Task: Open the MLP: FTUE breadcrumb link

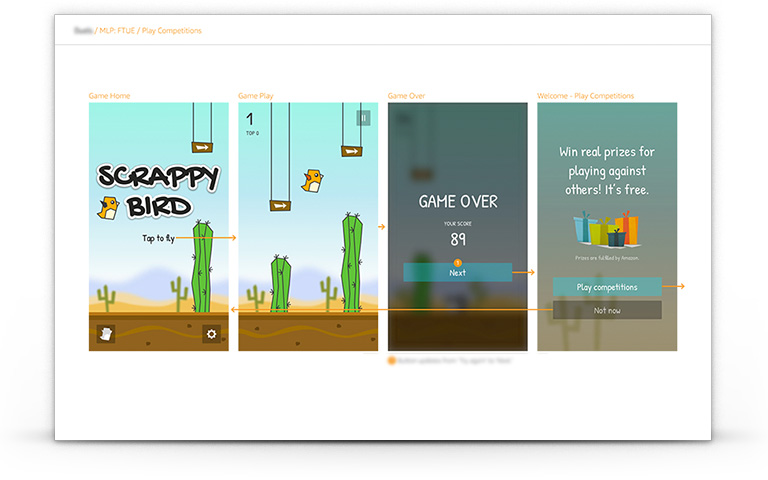Action: pos(117,30)
